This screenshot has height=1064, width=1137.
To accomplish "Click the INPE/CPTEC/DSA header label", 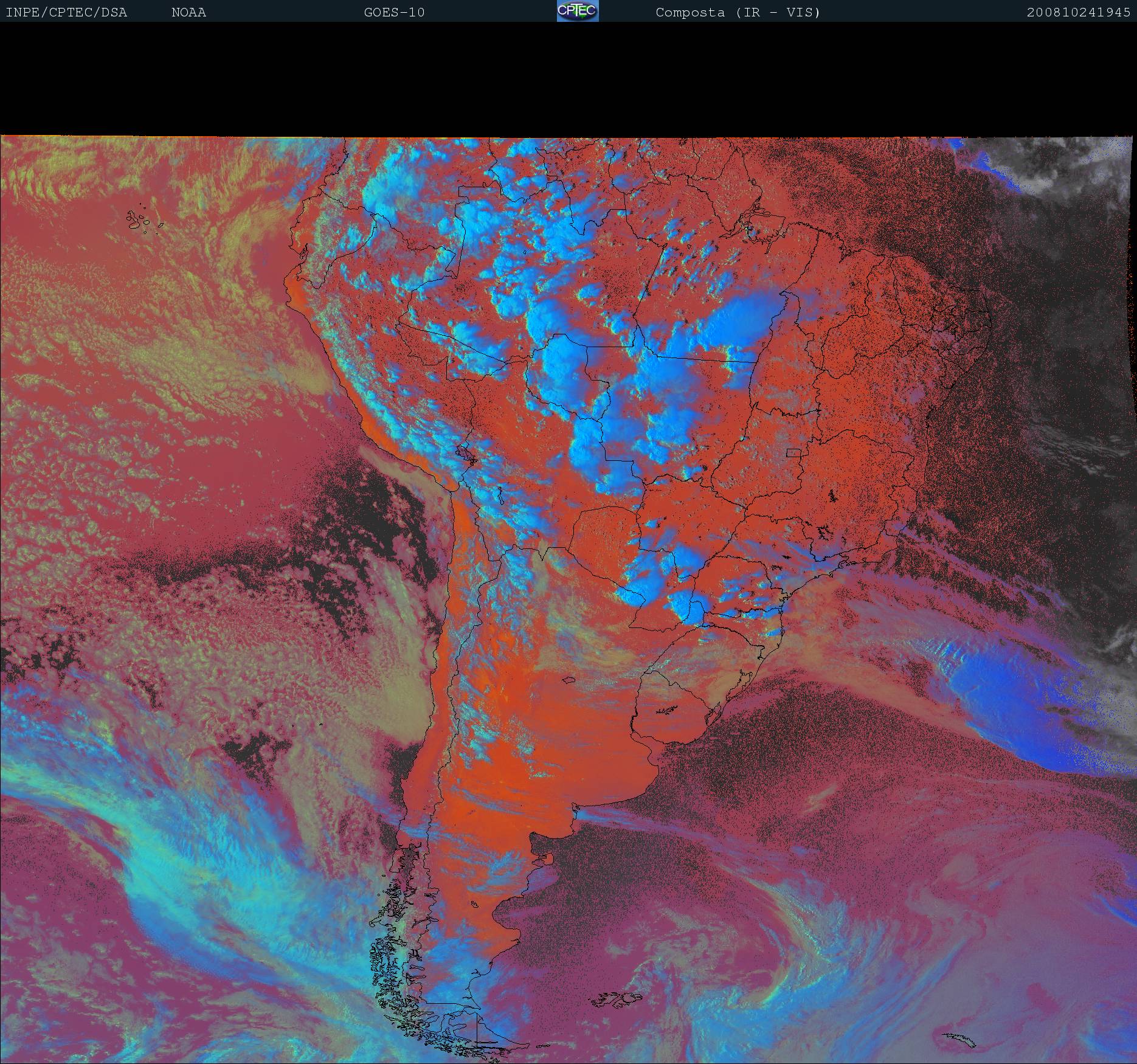I will coord(66,12).
